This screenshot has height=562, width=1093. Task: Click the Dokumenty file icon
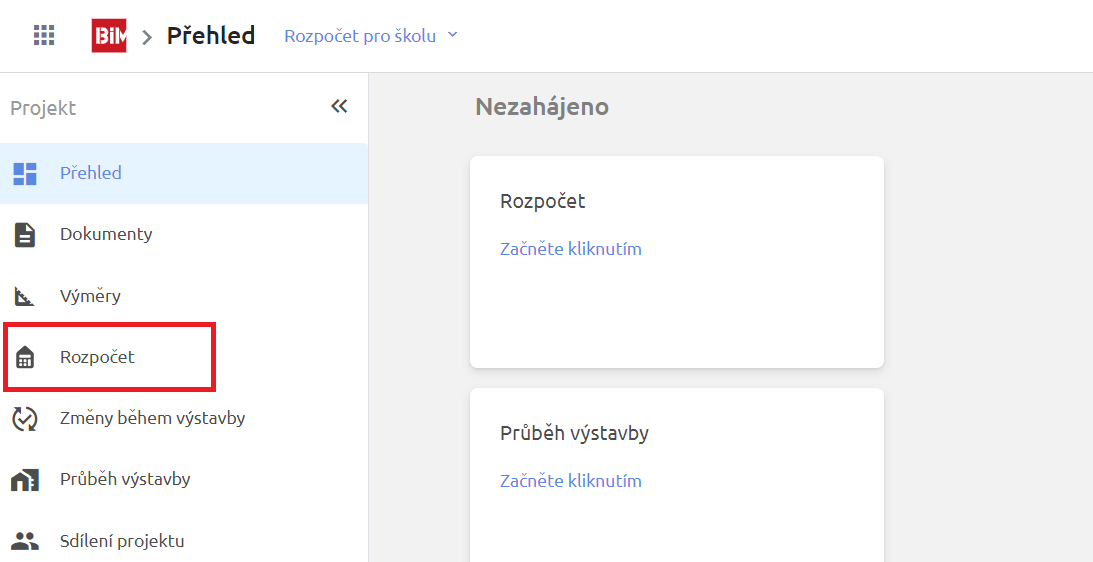tap(25, 235)
